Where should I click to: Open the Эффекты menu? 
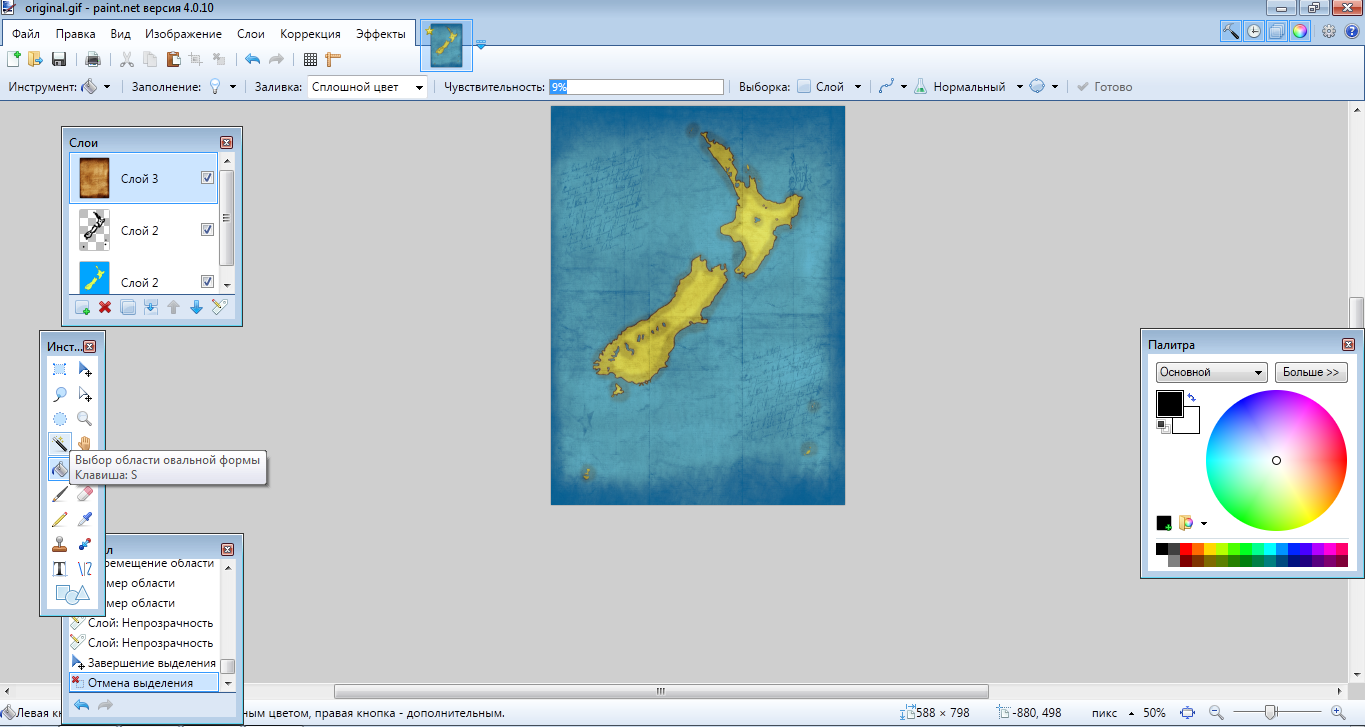(381, 34)
